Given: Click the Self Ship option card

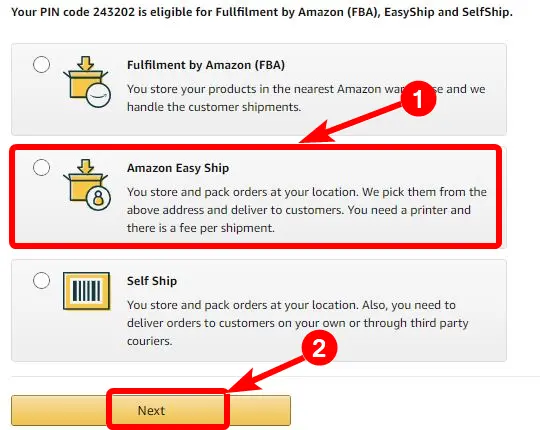Looking at the screenshot, I should click(259, 311).
